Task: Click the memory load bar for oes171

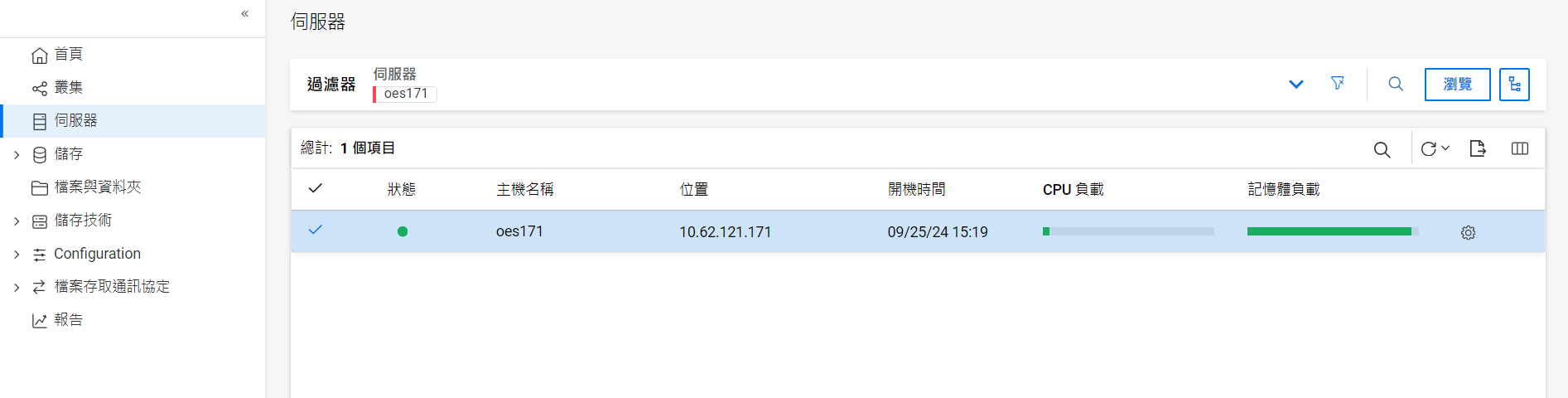Action: coord(1332,232)
